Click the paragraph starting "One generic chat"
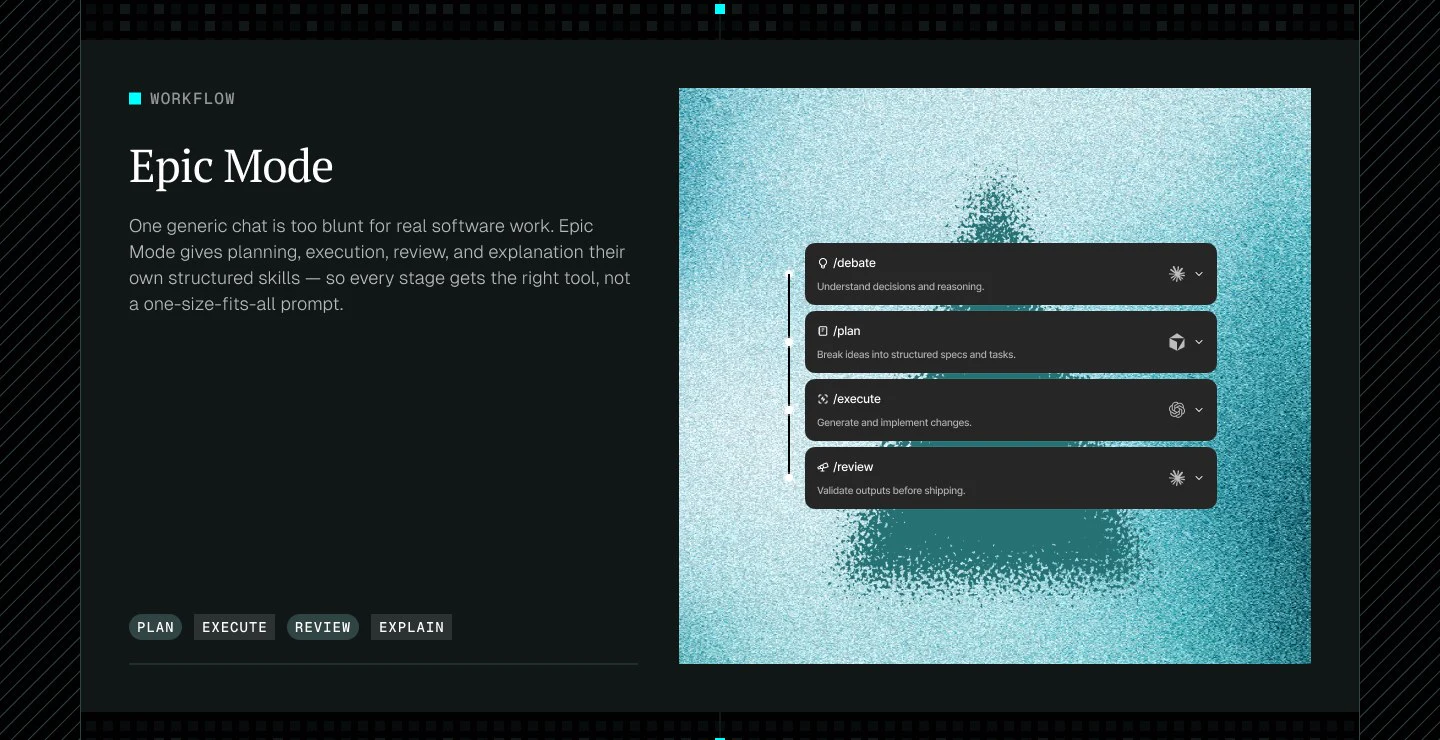Screen dimensions: 1440x740 (x=380, y=265)
